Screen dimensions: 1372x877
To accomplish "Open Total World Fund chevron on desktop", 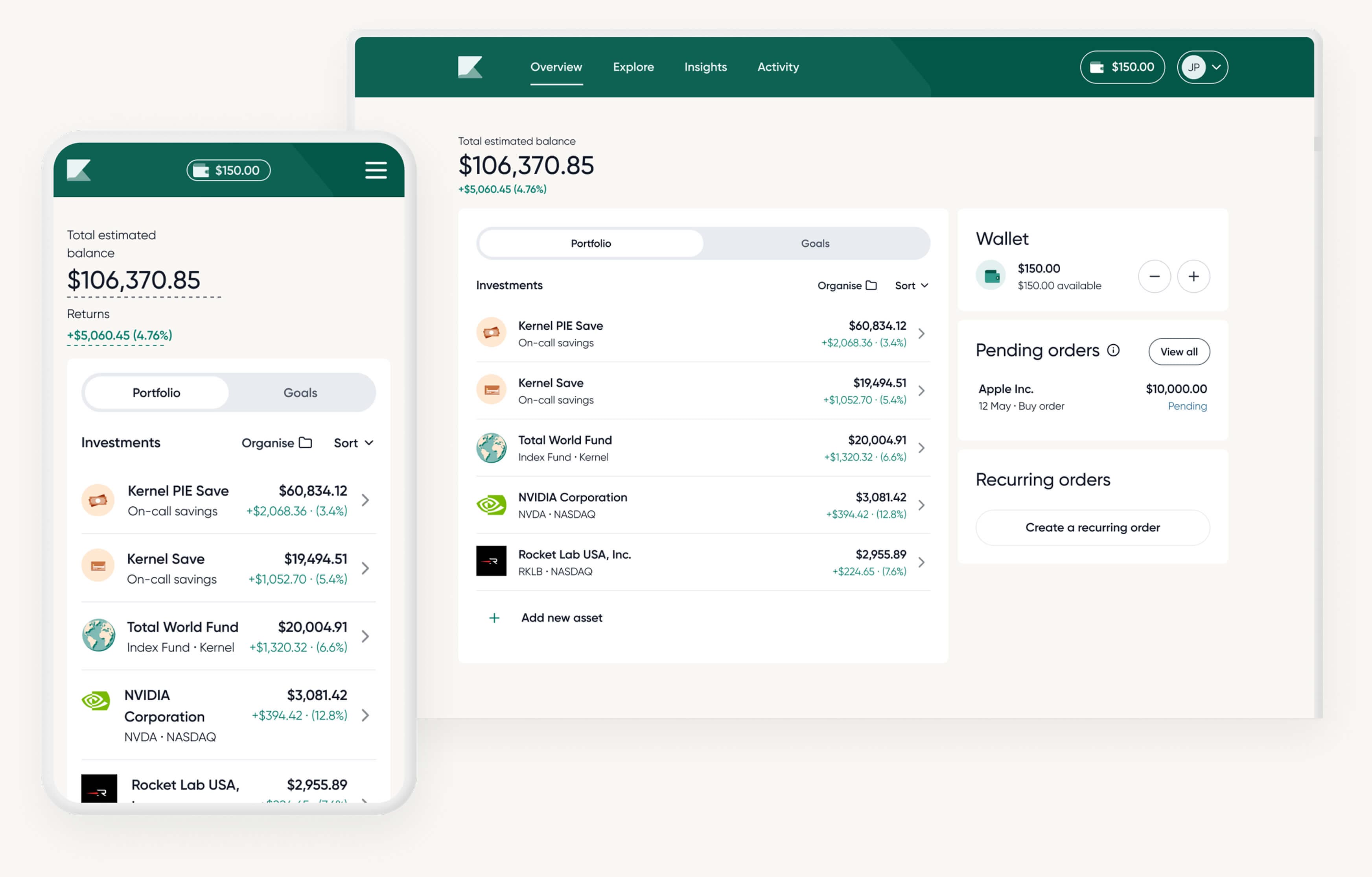I will pyautogui.click(x=921, y=448).
